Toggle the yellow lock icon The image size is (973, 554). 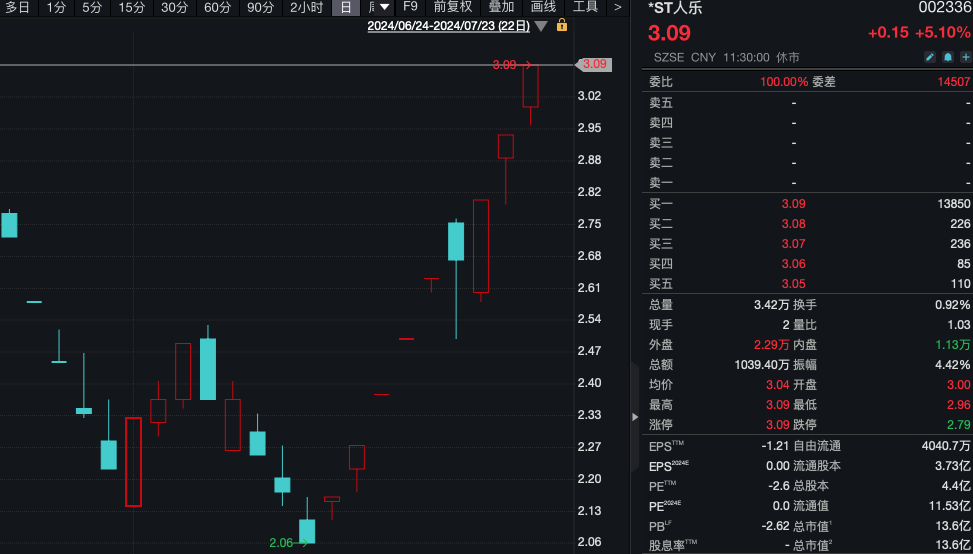562,25
